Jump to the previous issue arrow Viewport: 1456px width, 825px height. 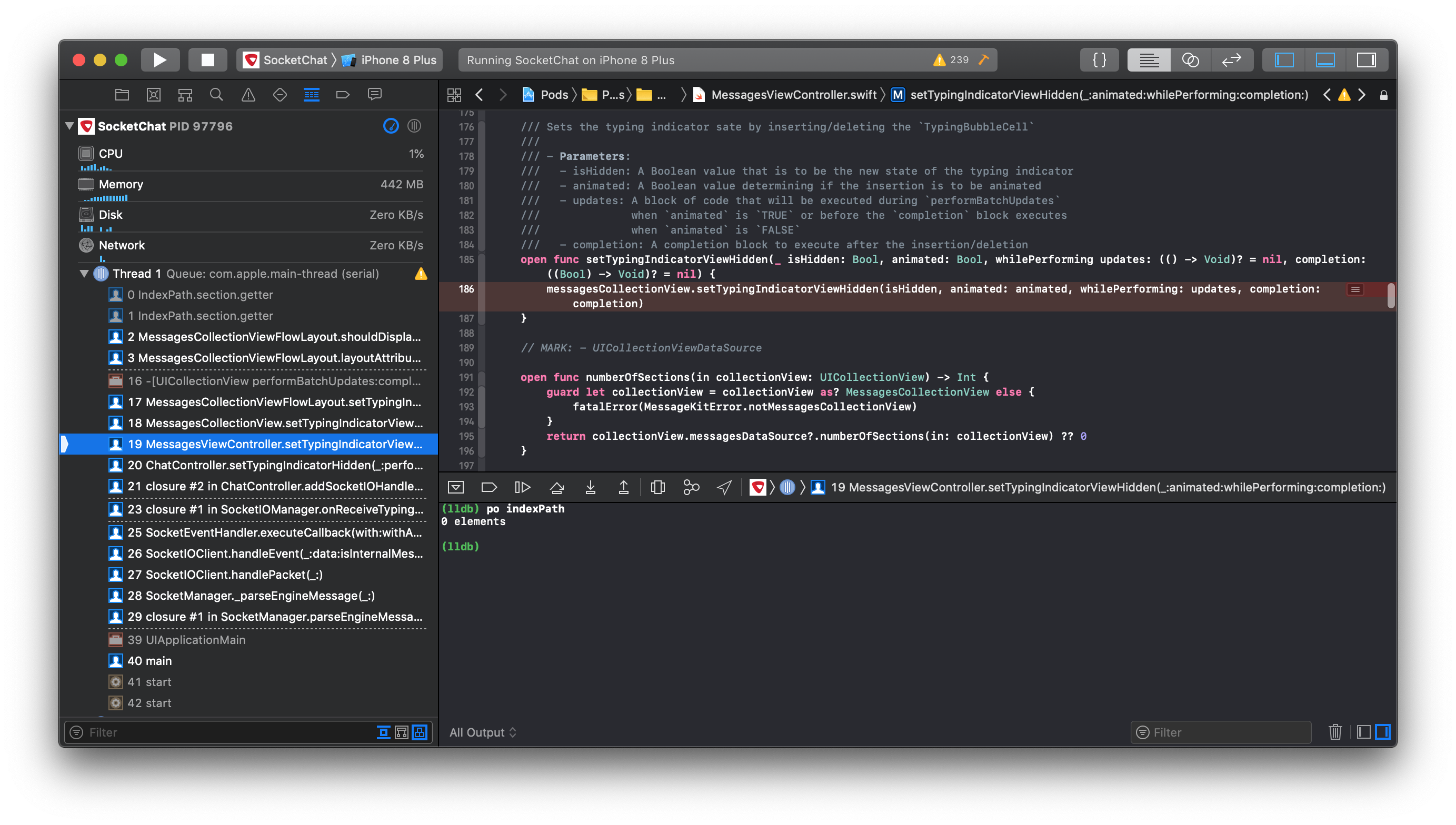1327,95
